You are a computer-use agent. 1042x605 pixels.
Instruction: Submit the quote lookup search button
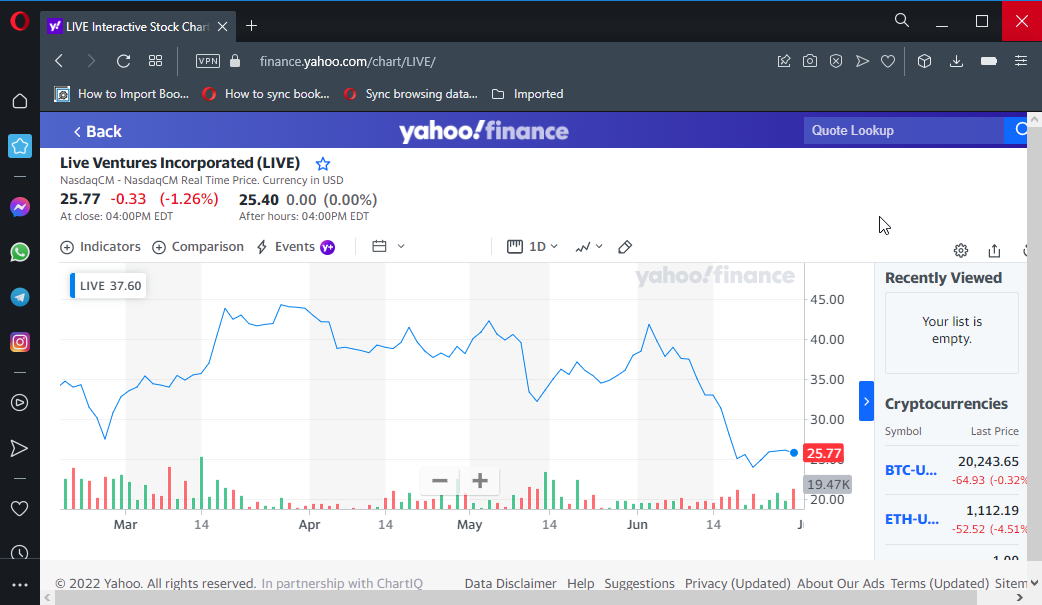[1017, 130]
